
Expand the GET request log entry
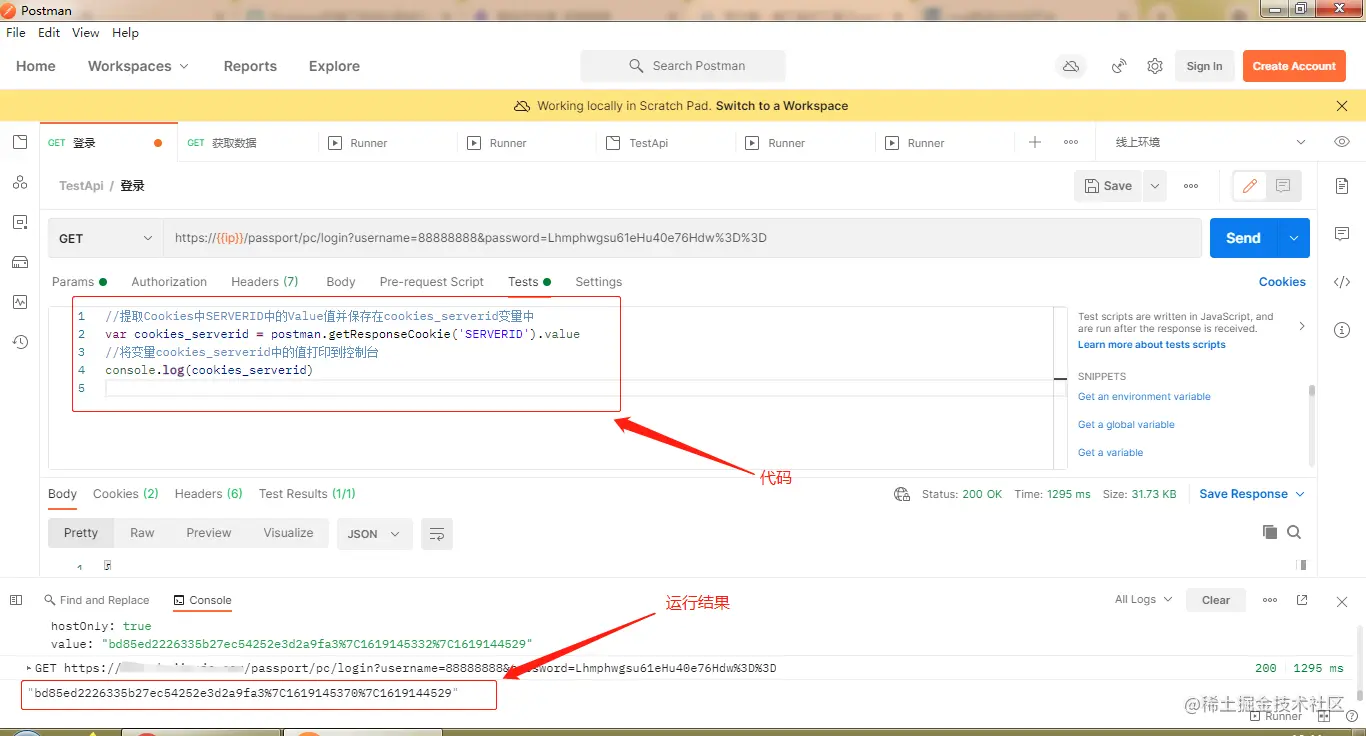[29, 668]
